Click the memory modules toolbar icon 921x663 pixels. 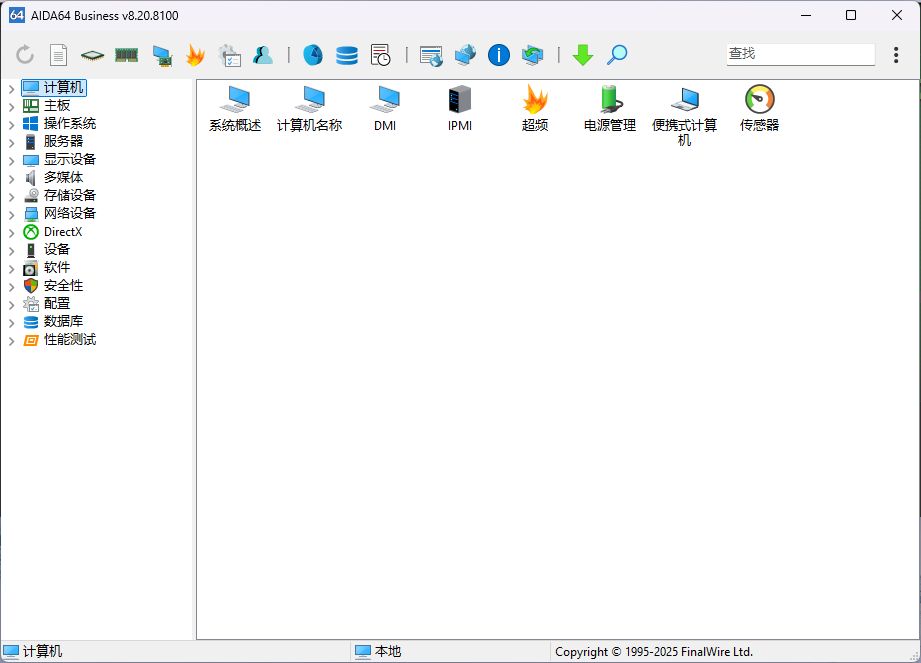(127, 55)
